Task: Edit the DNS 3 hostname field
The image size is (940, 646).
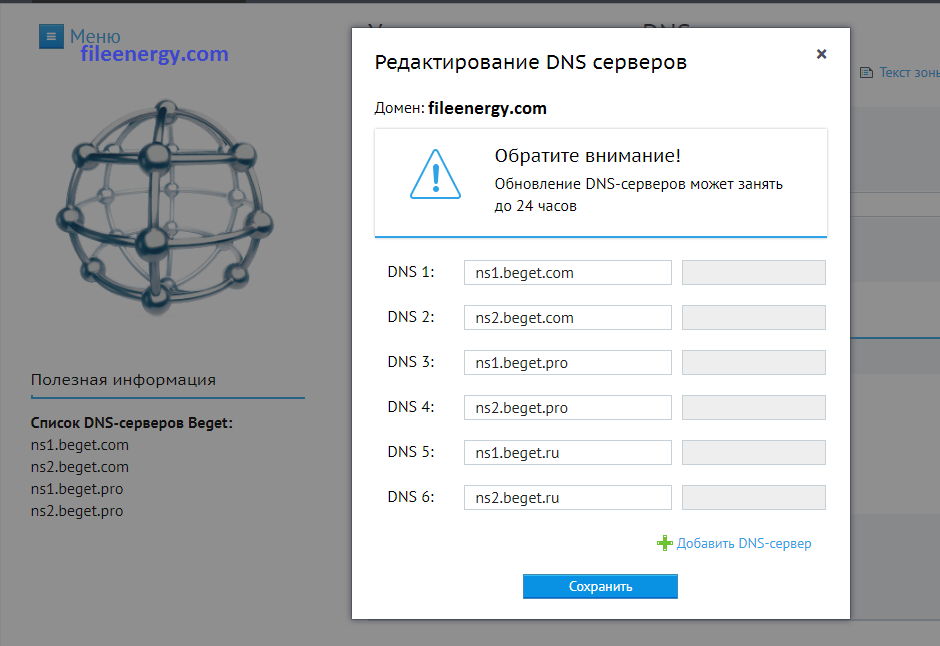Action: 568,363
